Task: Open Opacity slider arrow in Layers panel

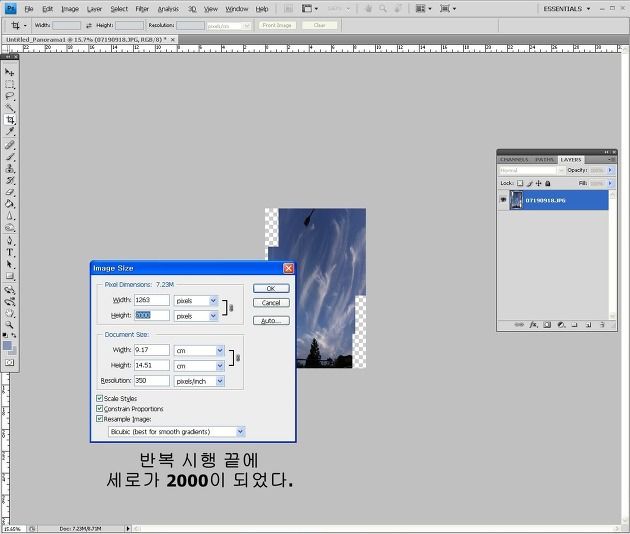Action: [x=610, y=170]
